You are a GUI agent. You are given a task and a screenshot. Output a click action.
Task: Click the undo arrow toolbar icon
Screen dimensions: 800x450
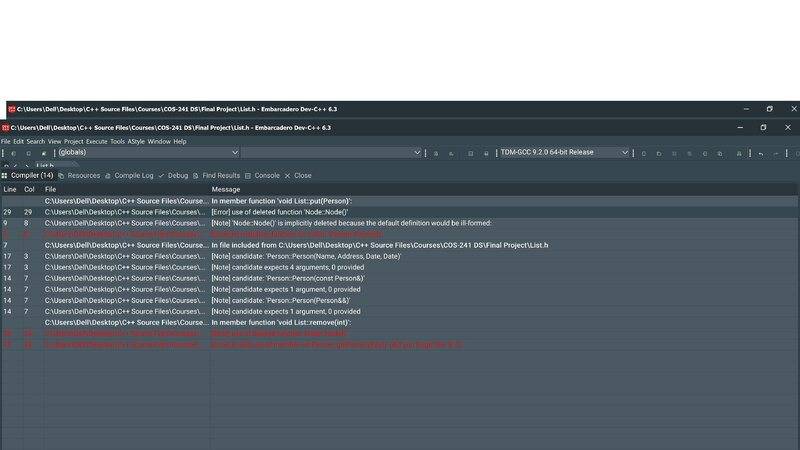[761, 153]
